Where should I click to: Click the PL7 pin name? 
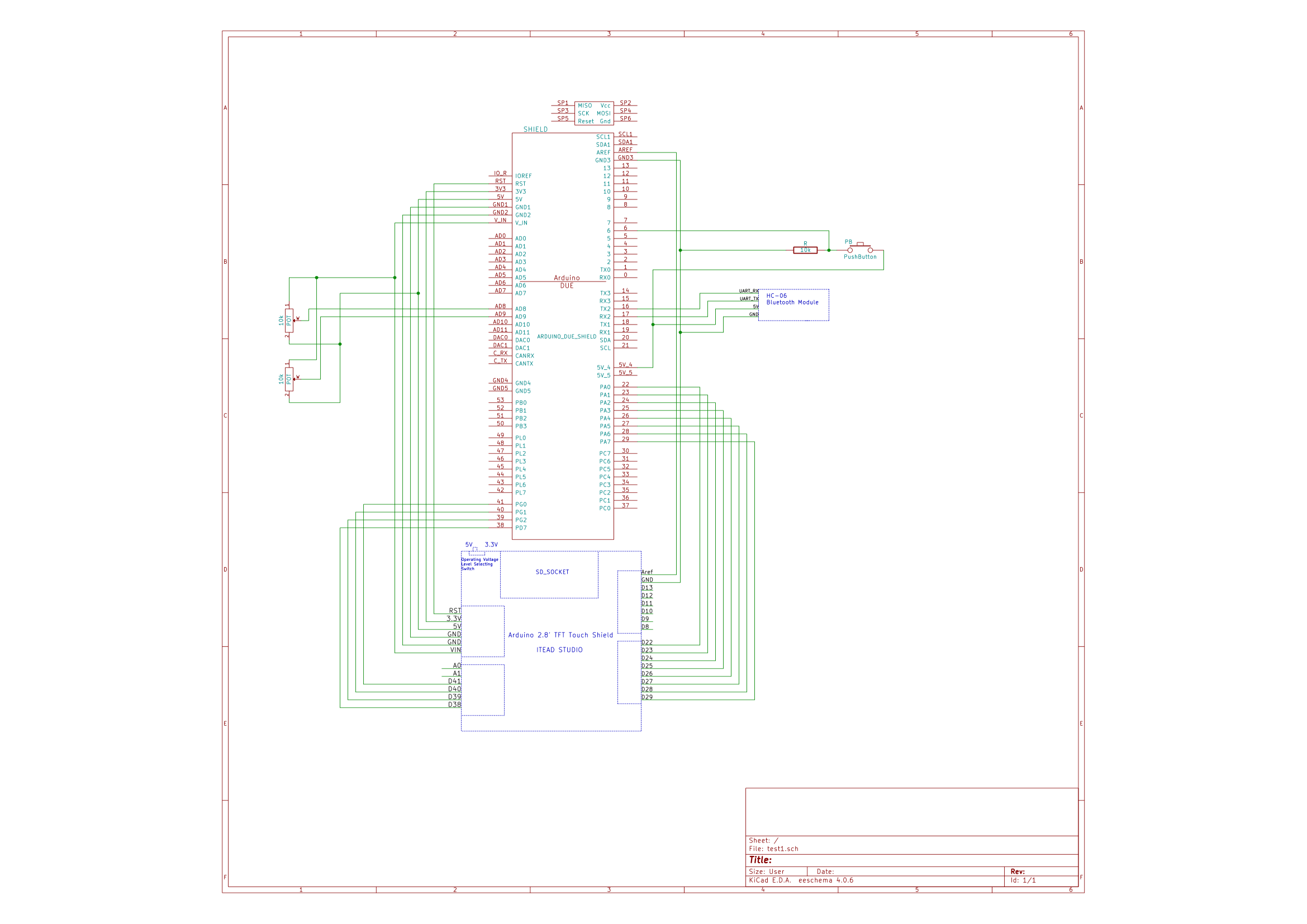pos(520,493)
